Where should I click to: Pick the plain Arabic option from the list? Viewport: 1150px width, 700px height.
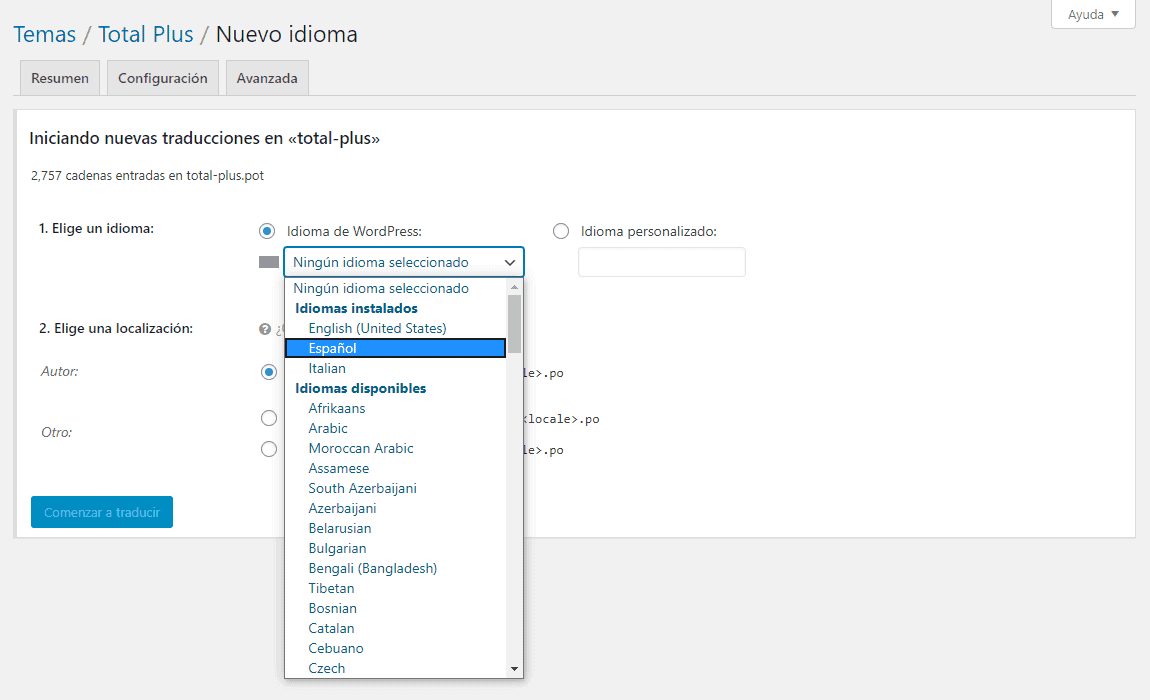[x=395, y=428]
